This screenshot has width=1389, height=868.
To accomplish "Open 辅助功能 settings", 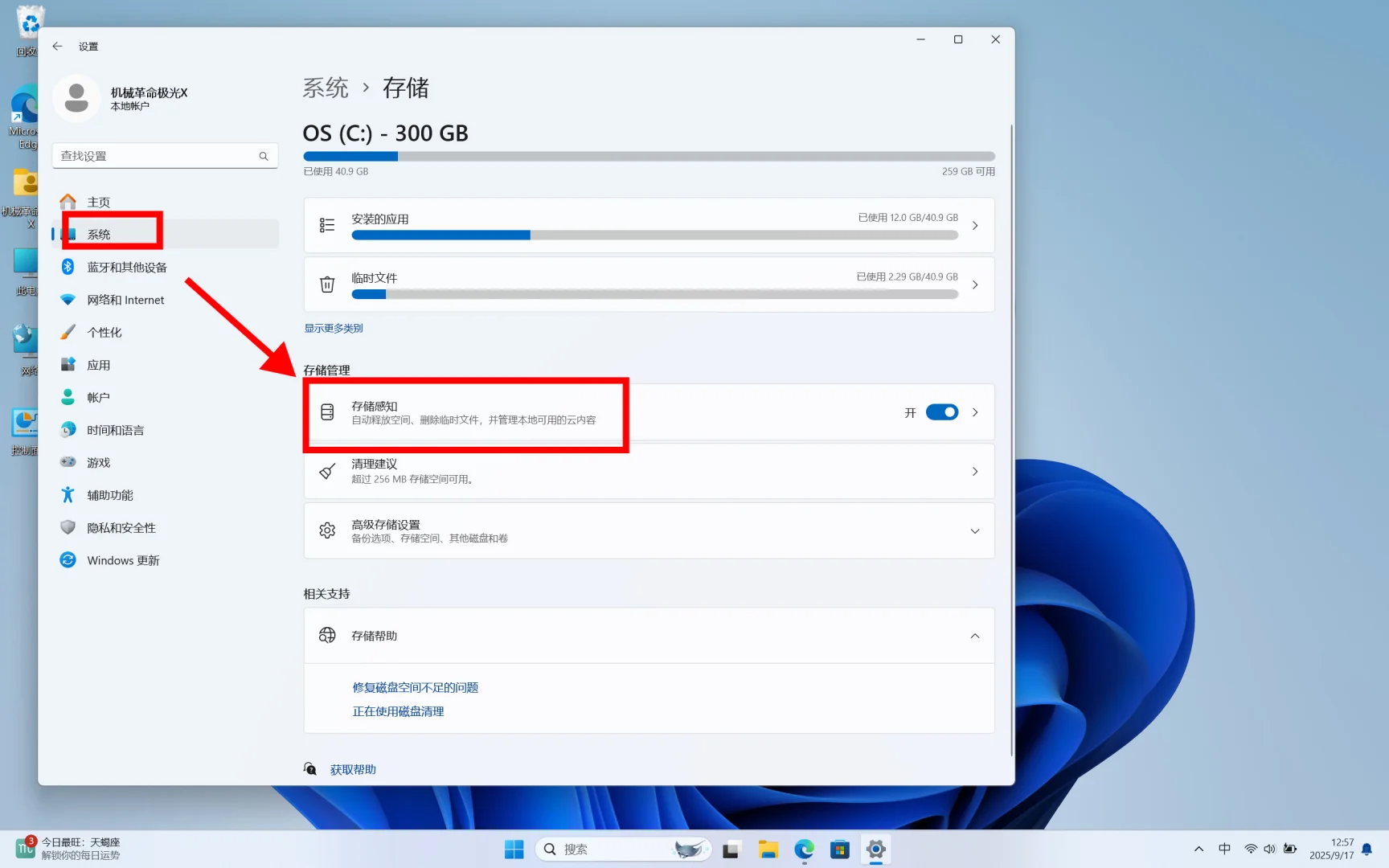I will click(110, 494).
